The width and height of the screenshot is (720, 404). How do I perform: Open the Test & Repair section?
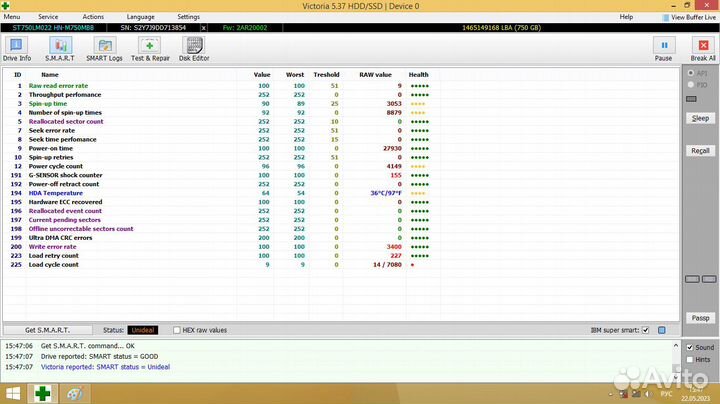[x=150, y=49]
